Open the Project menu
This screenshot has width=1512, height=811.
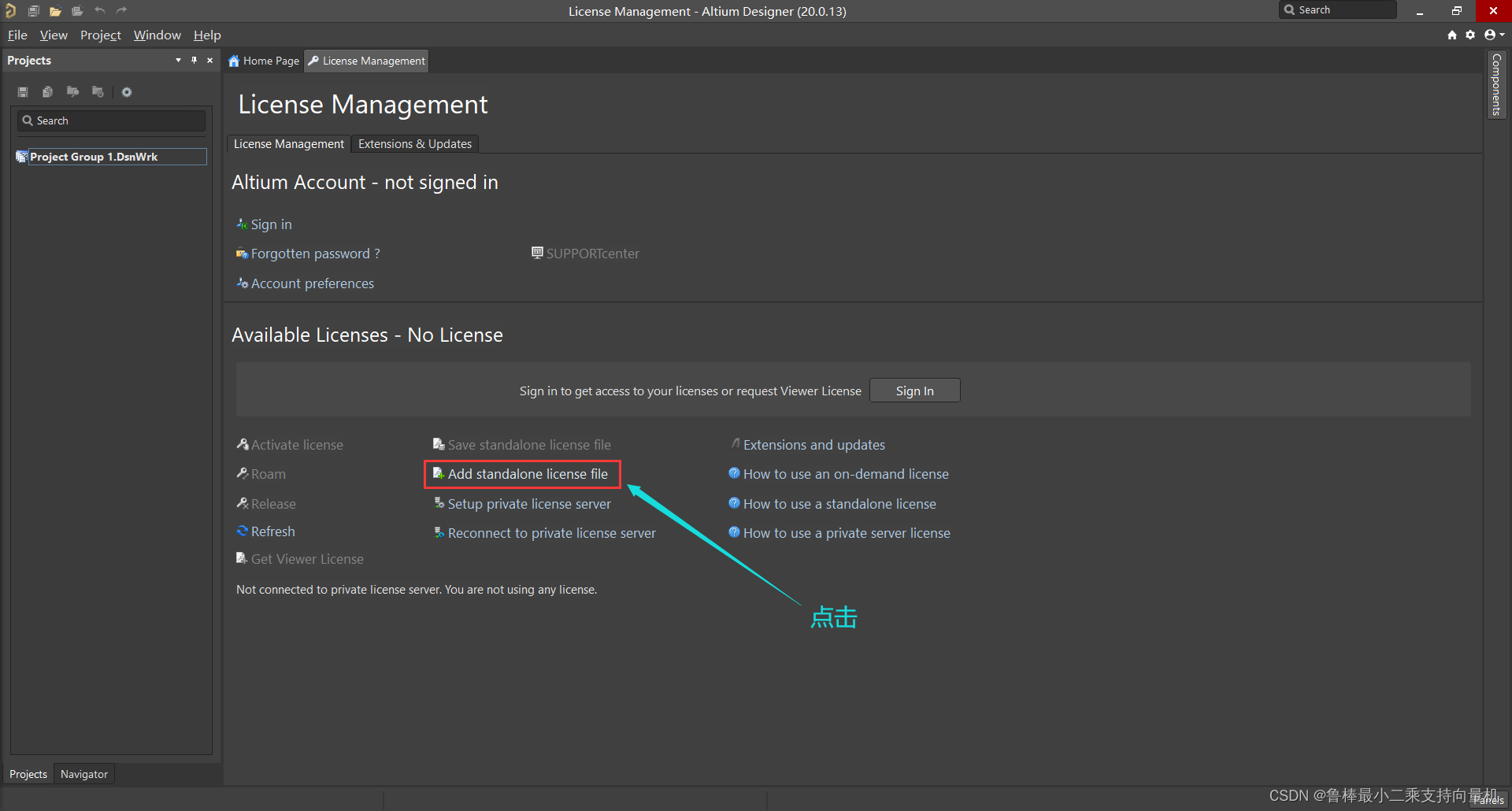tap(100, 35)
